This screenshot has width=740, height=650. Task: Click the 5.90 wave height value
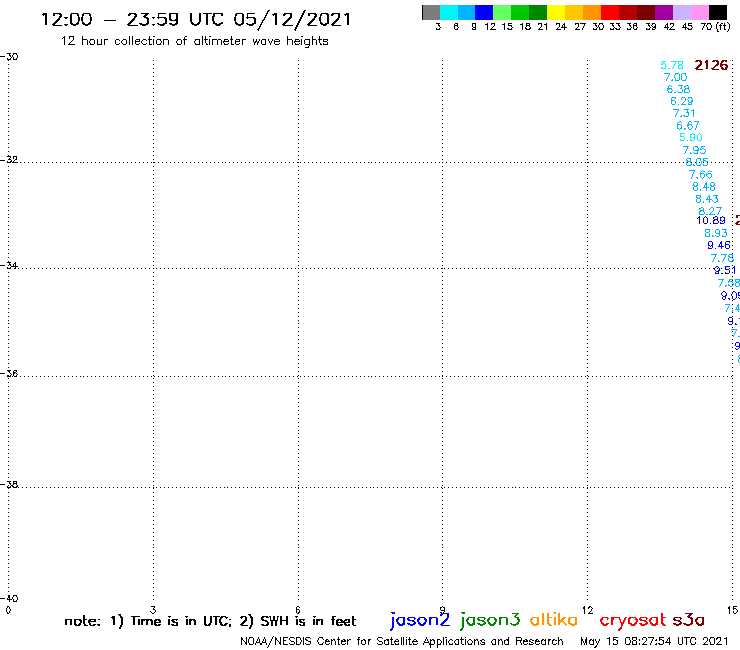point(690,137)
